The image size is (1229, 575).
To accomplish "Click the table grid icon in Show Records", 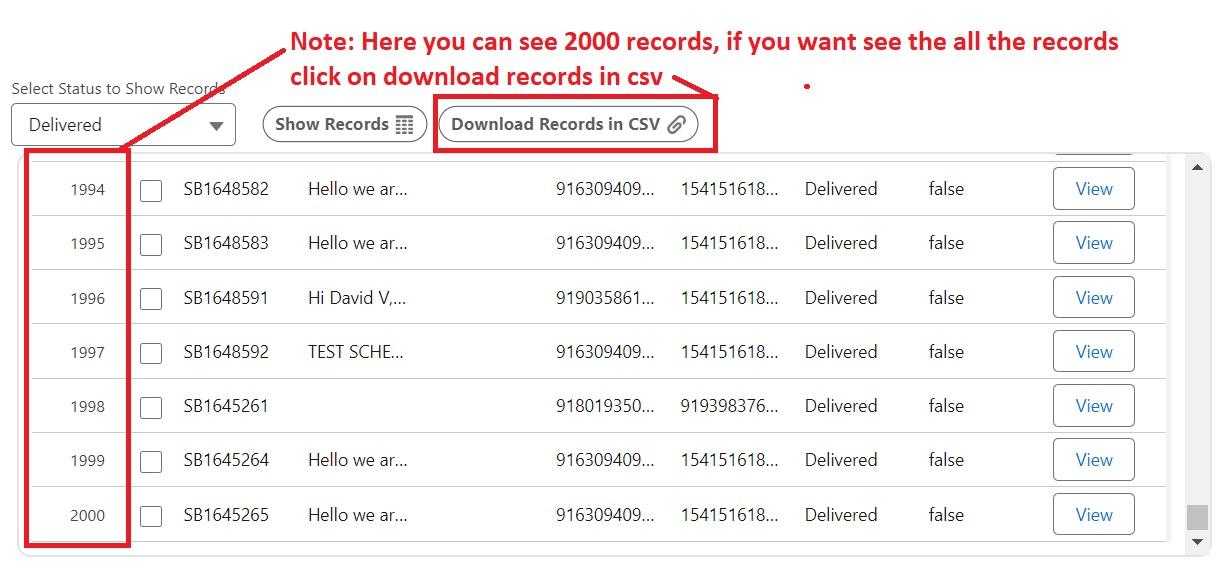I will [x=404, y=125].
